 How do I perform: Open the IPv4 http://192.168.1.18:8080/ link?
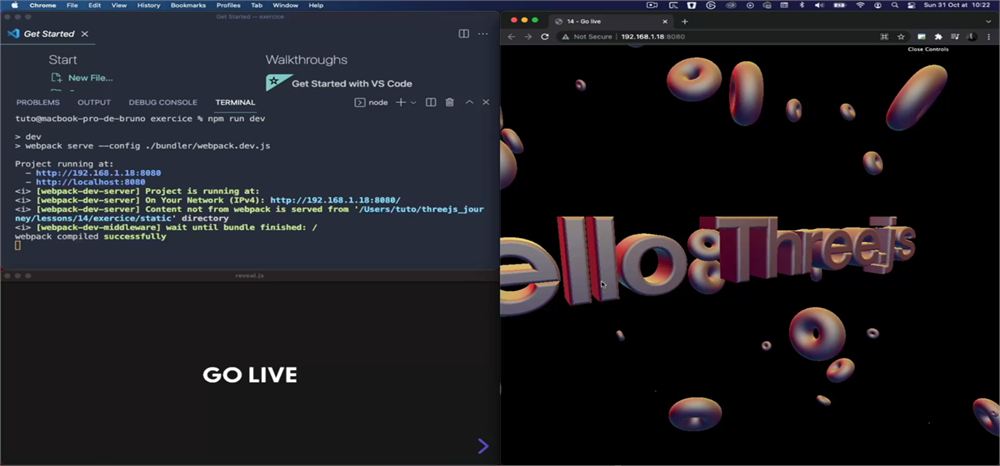click(335, 200)
